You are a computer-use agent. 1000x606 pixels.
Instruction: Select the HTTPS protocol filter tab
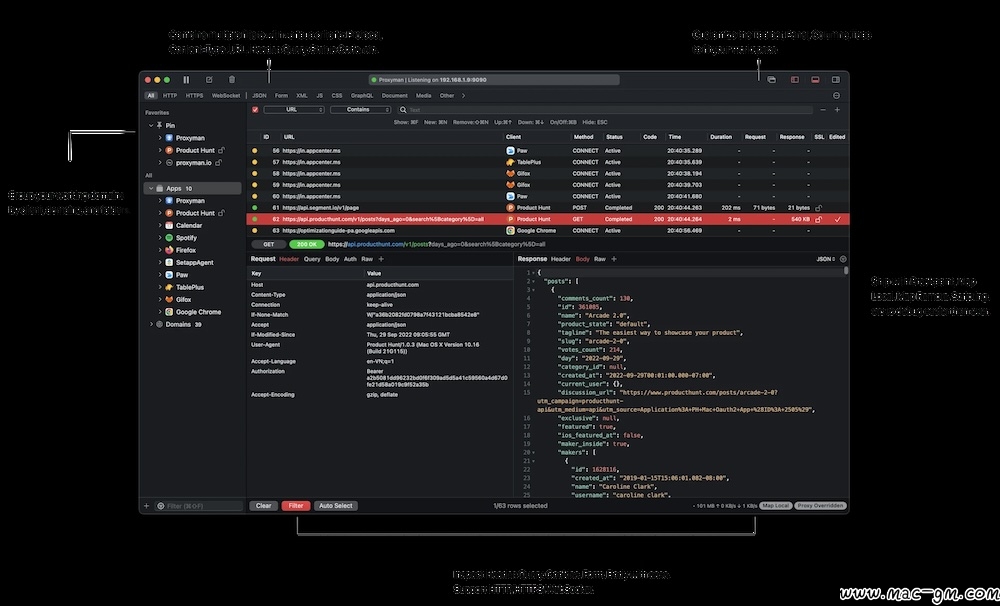(x=195, y=96)
